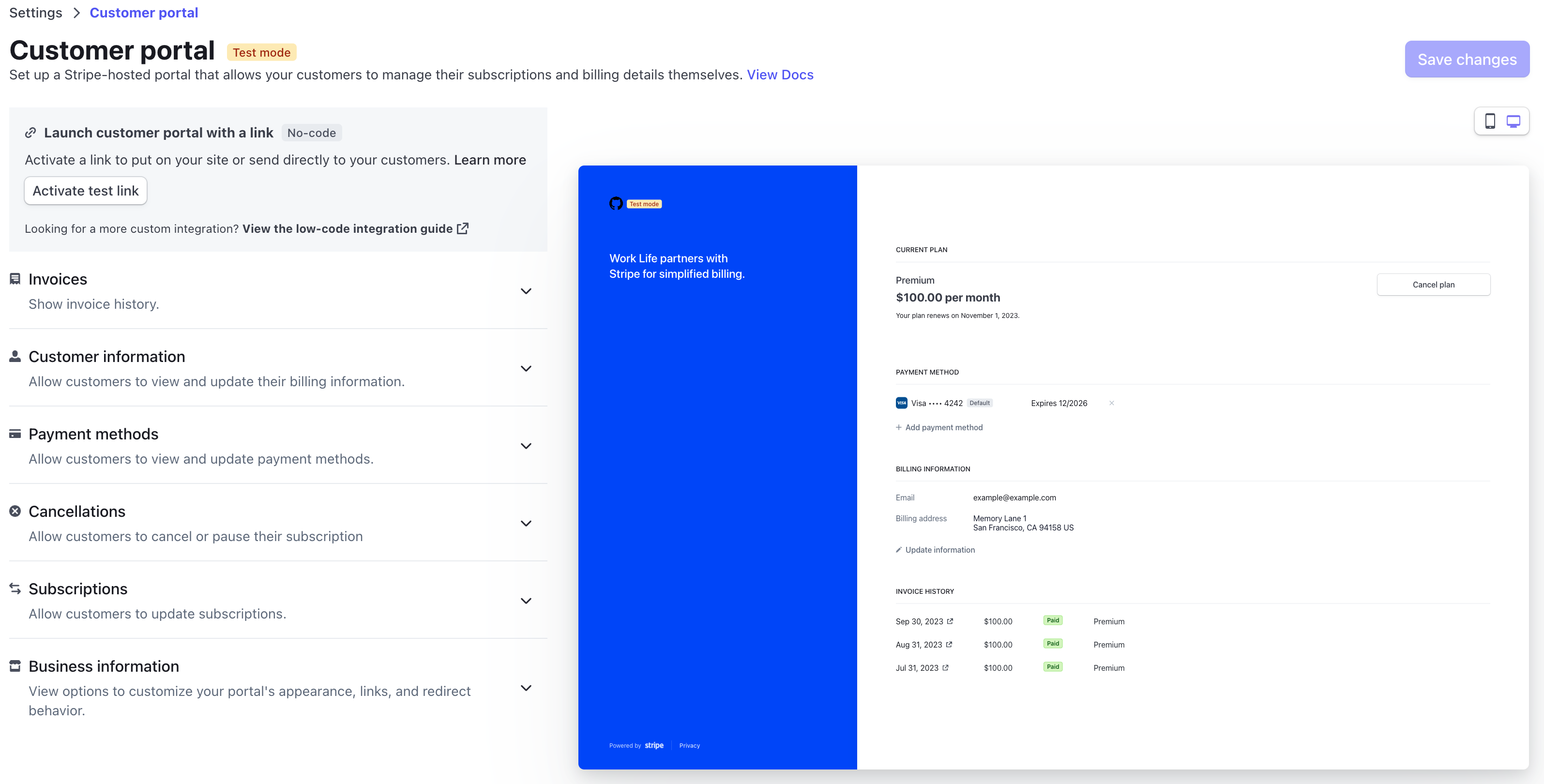
Task: Open the View Docs link
Action: click(x=780, y=75)
